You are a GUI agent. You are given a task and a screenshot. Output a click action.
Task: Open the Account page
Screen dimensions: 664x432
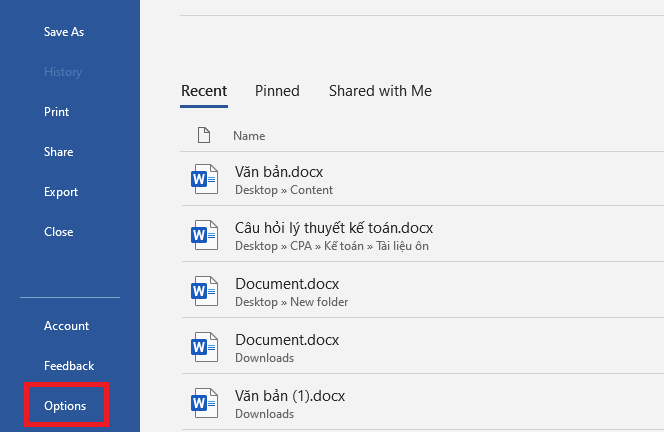point(66,326)
